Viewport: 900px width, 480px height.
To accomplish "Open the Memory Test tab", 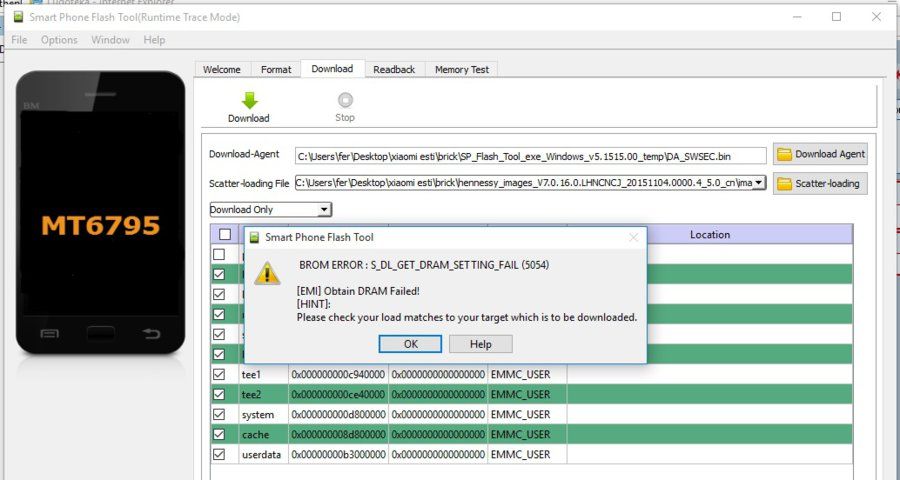I will point(462,69).
